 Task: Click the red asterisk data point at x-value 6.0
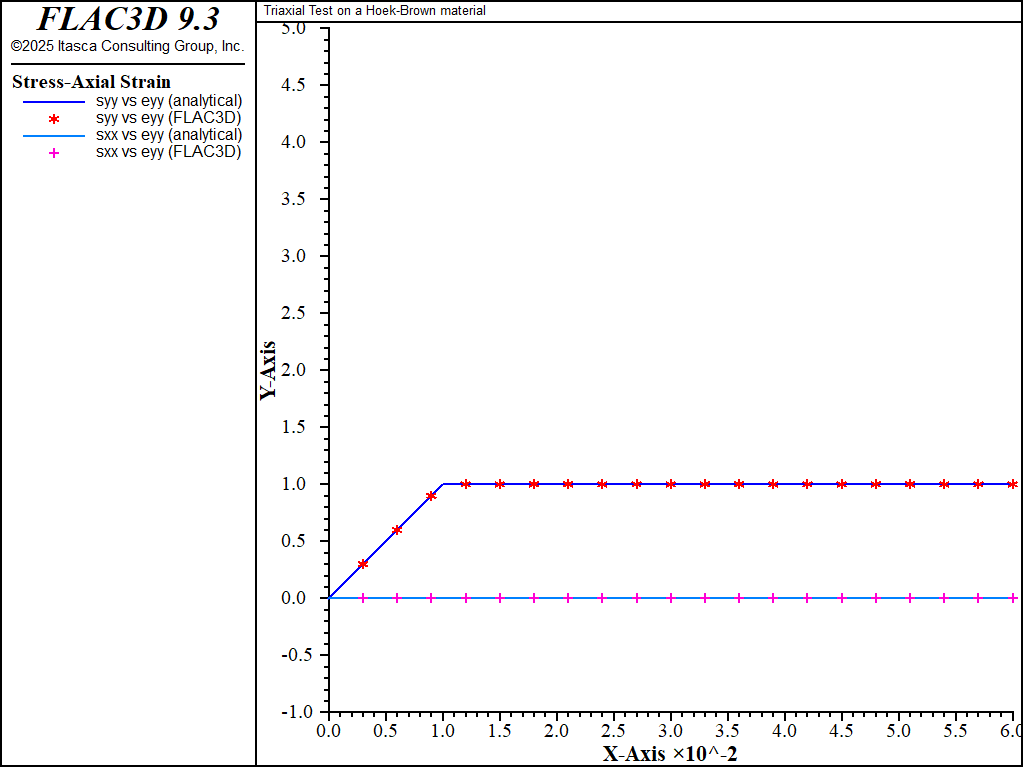tap(1013, 484)
